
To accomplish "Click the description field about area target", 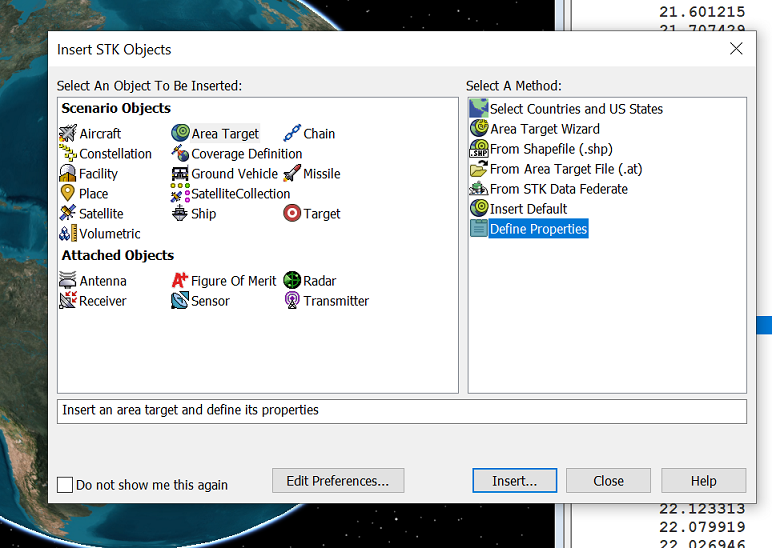I will point(402,411).
